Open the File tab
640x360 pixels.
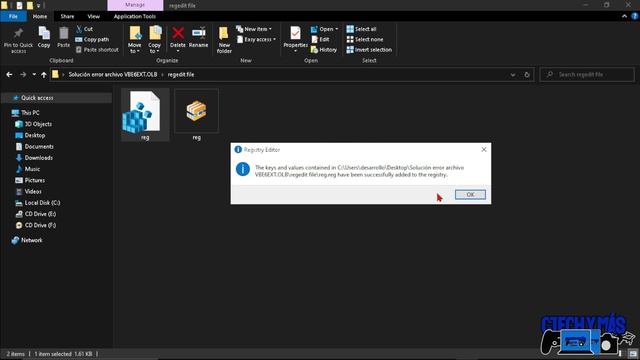click(13, 16)
